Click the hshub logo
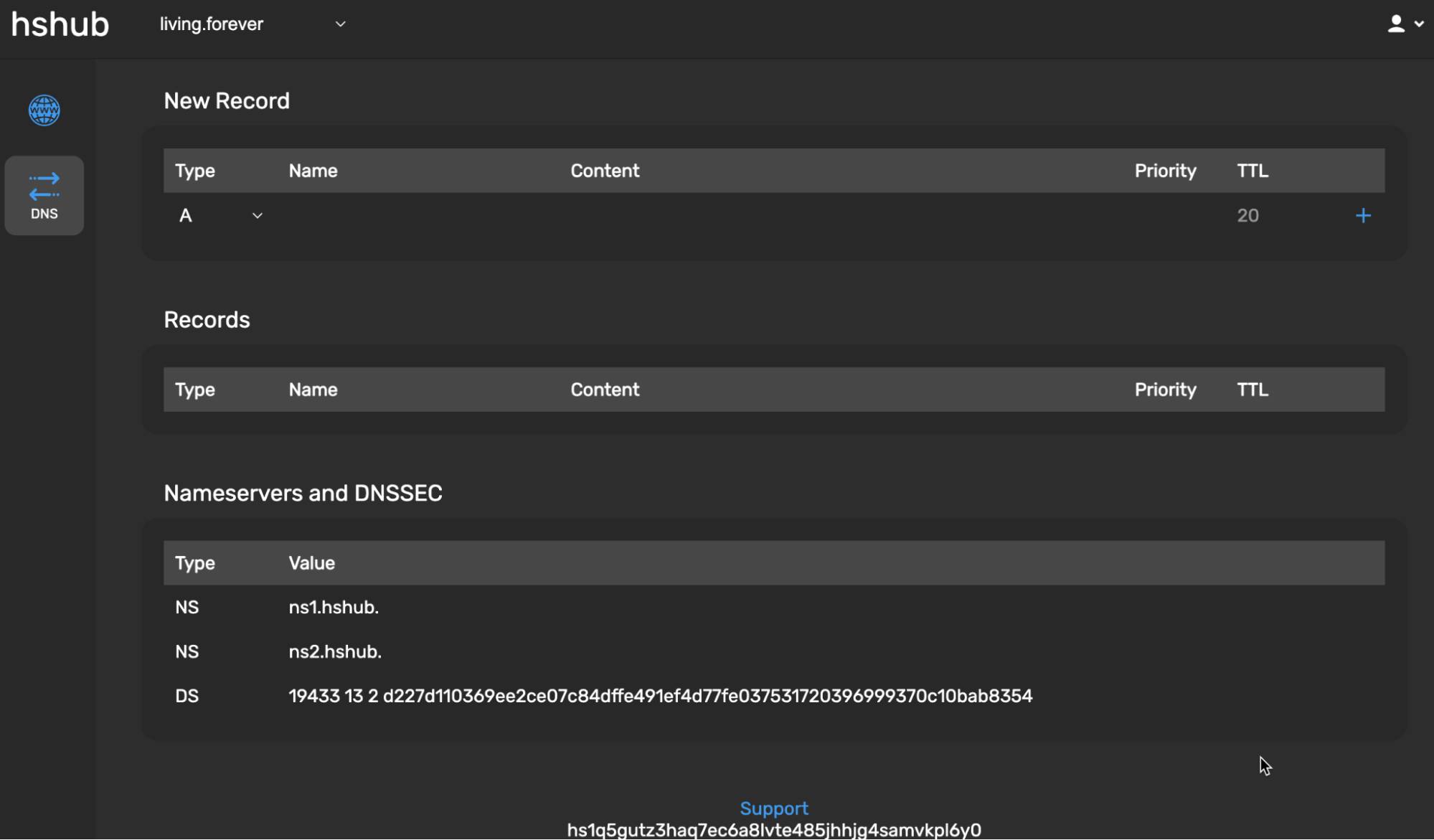Screen dimensions: 1434x840 [x=60, y=24]
